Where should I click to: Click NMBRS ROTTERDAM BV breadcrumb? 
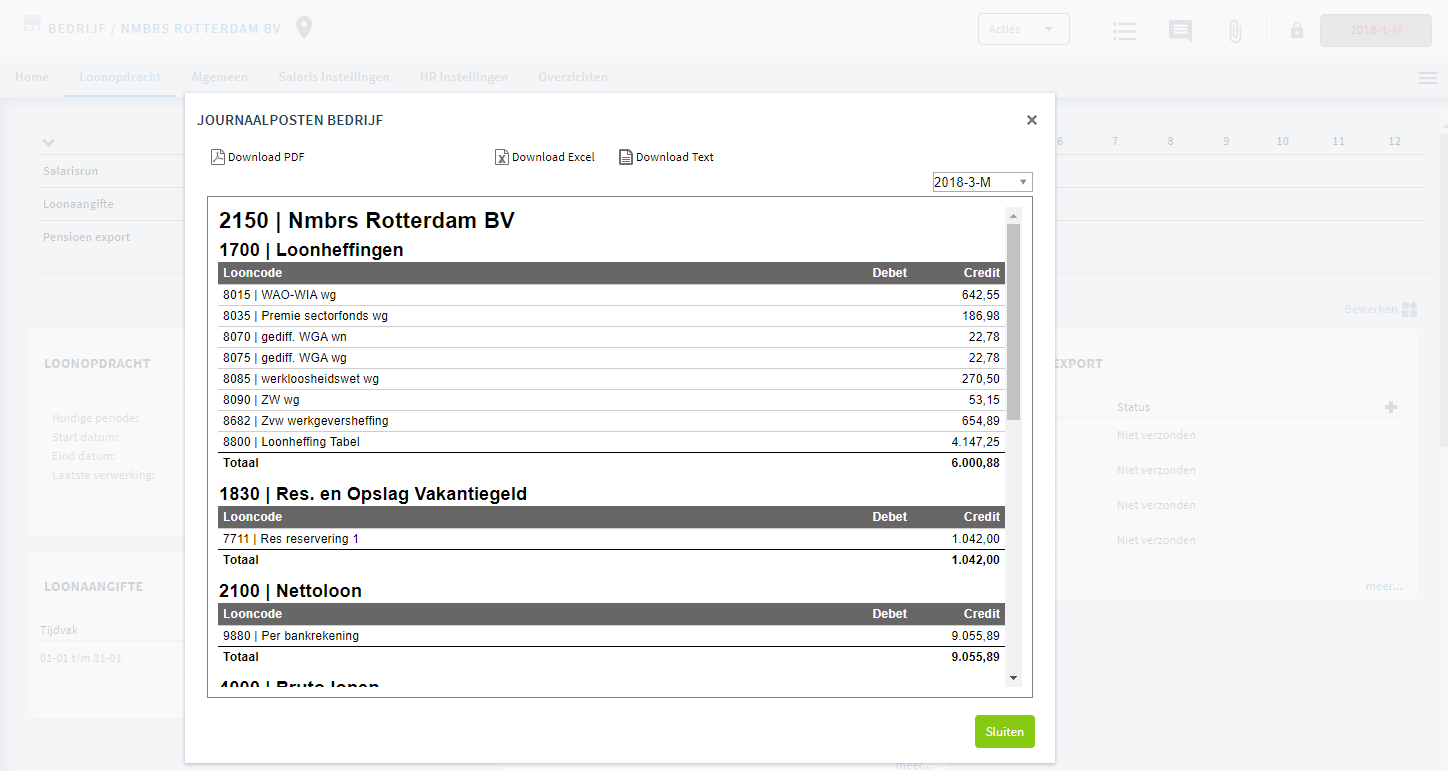click(201, 29)
